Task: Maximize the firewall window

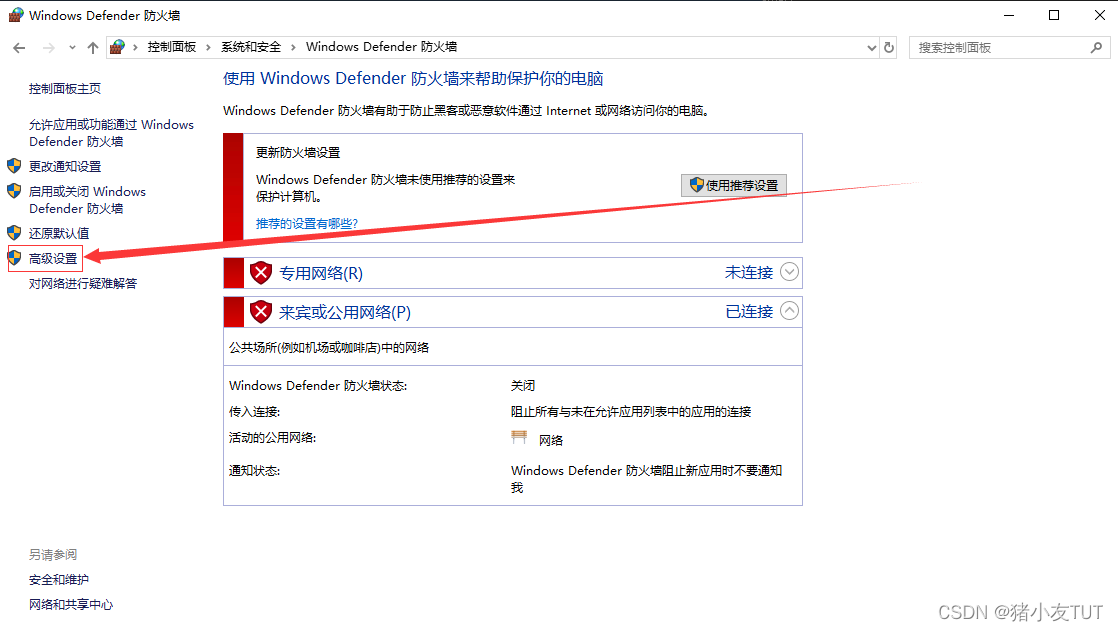Action: (x=1054, y=15)
